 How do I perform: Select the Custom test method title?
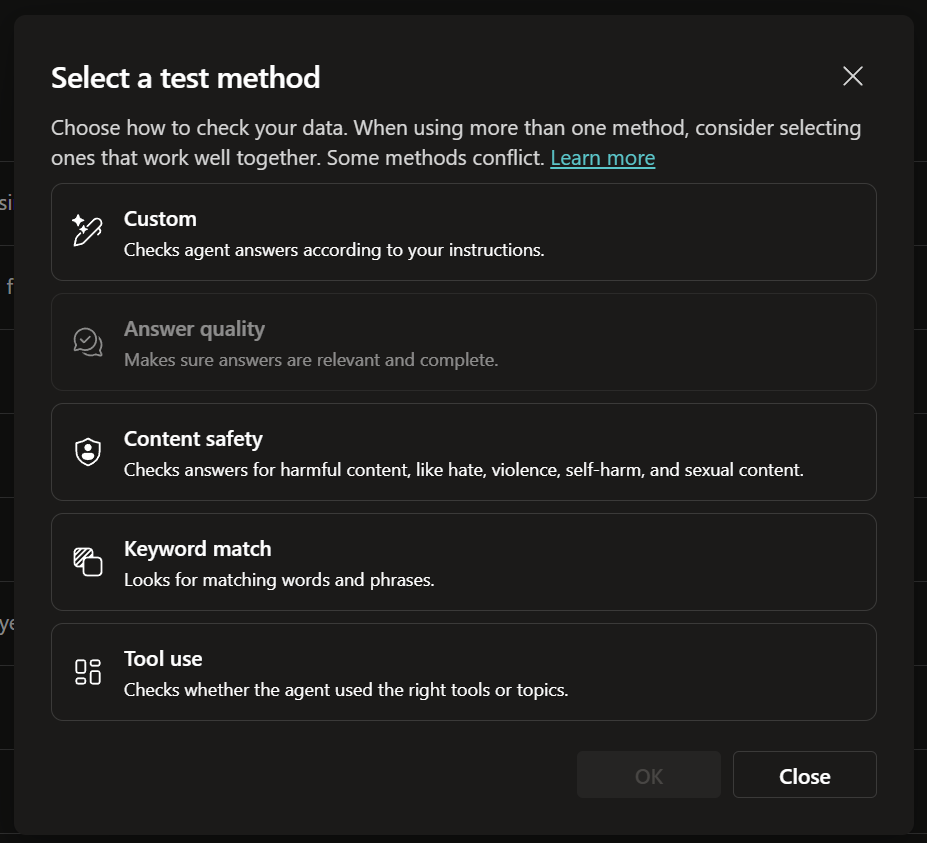pyautogui.click(x=160, y=219)
